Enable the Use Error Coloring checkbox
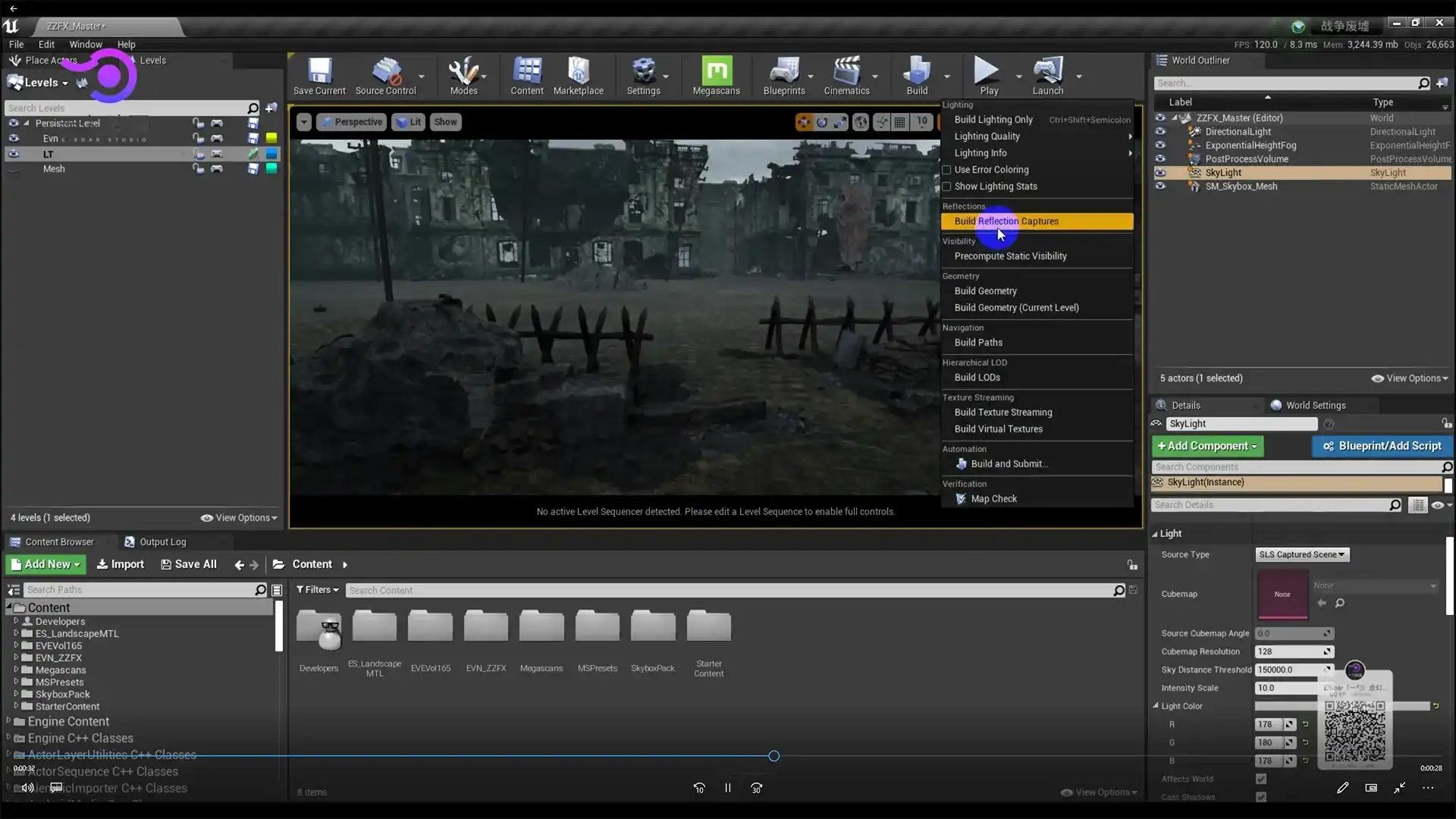 pos(946,170)
